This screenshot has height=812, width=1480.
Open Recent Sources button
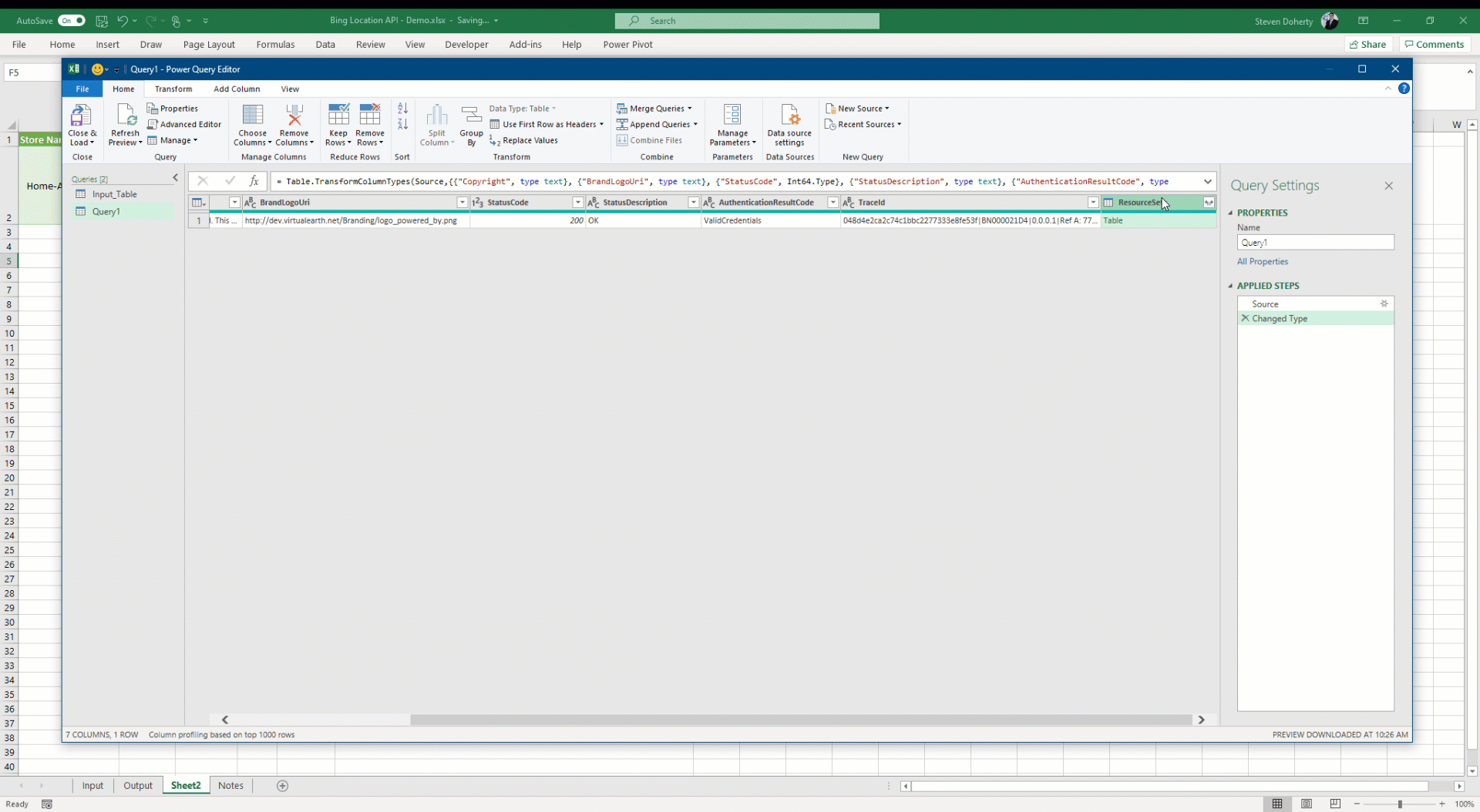[863, 124]
